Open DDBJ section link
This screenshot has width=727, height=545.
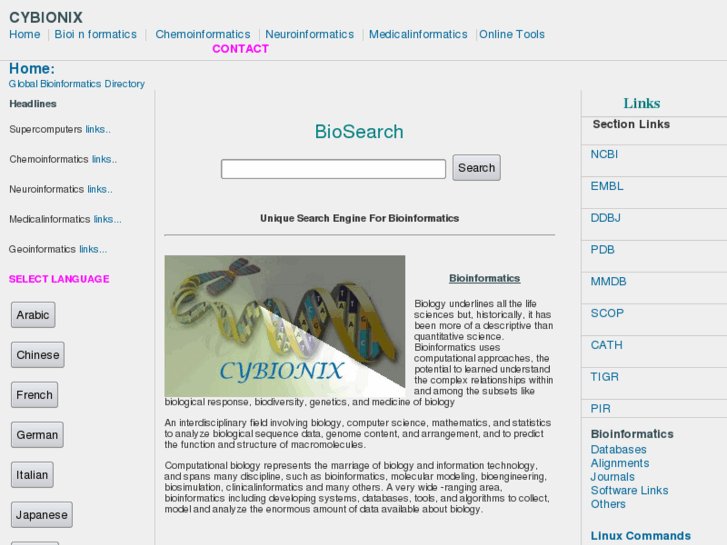click(x=605, y=218)
